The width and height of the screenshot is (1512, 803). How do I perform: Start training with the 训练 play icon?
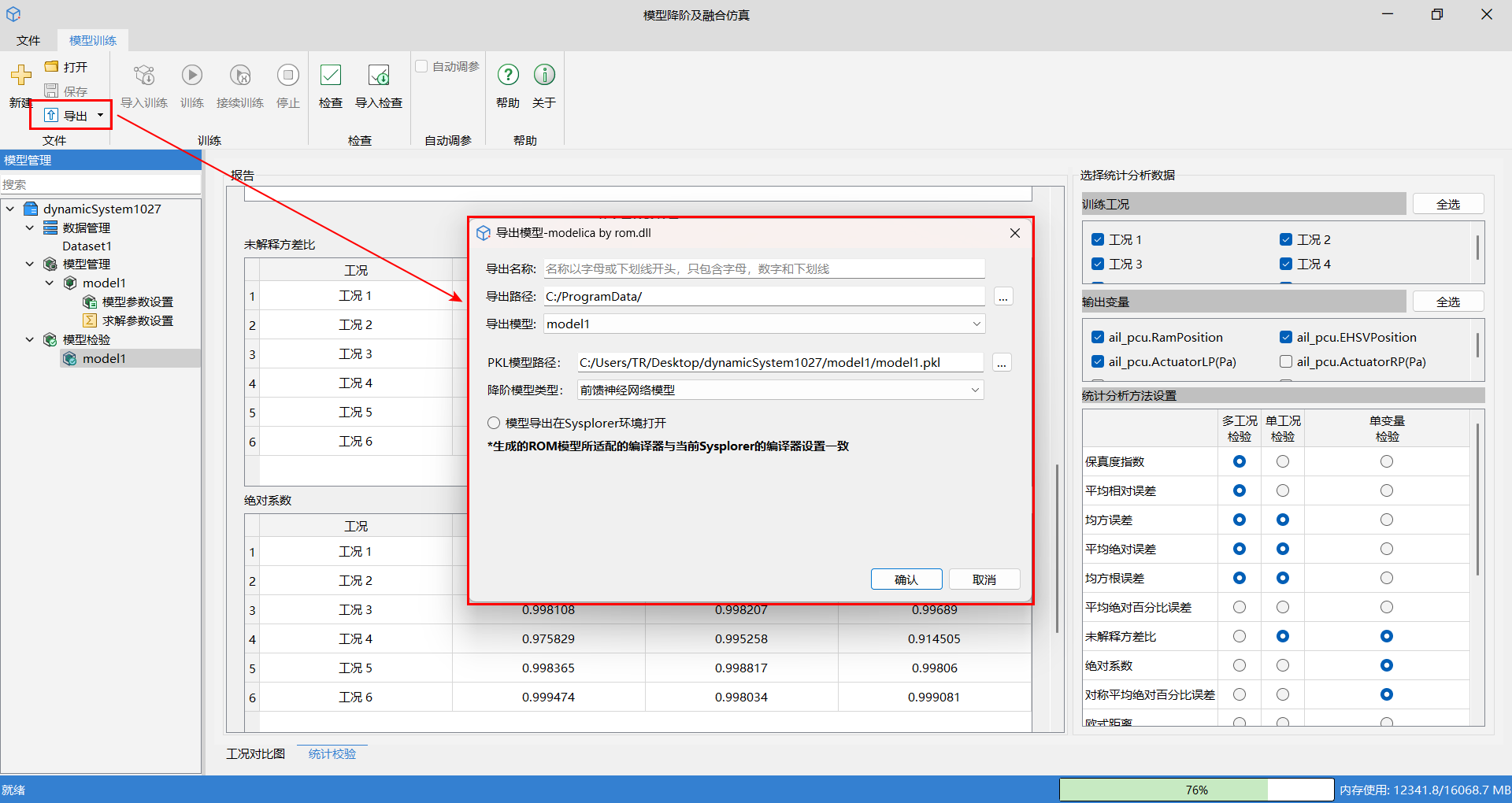click(x=191, y=76)
